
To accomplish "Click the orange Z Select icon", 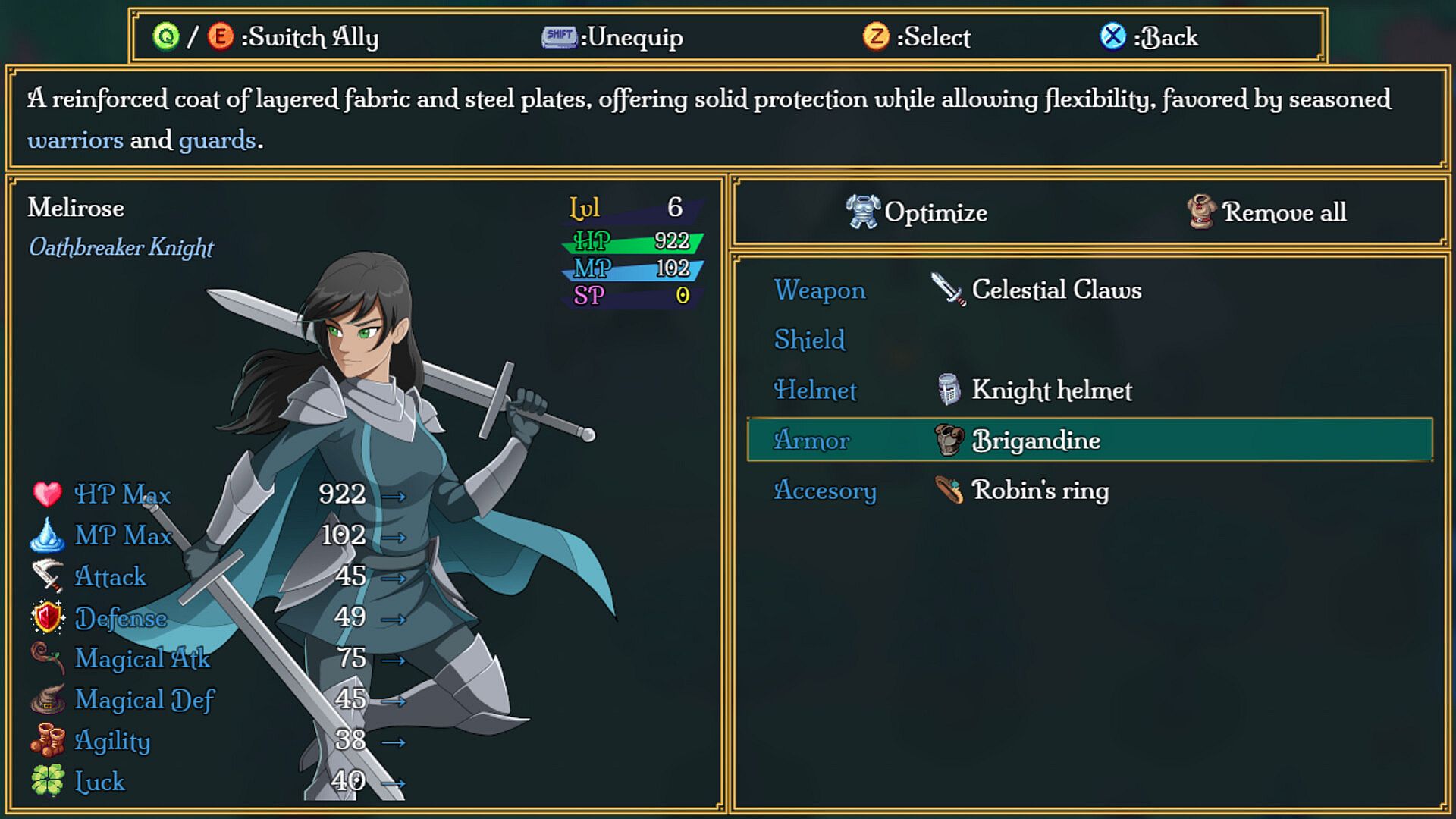I will (876, 36).
